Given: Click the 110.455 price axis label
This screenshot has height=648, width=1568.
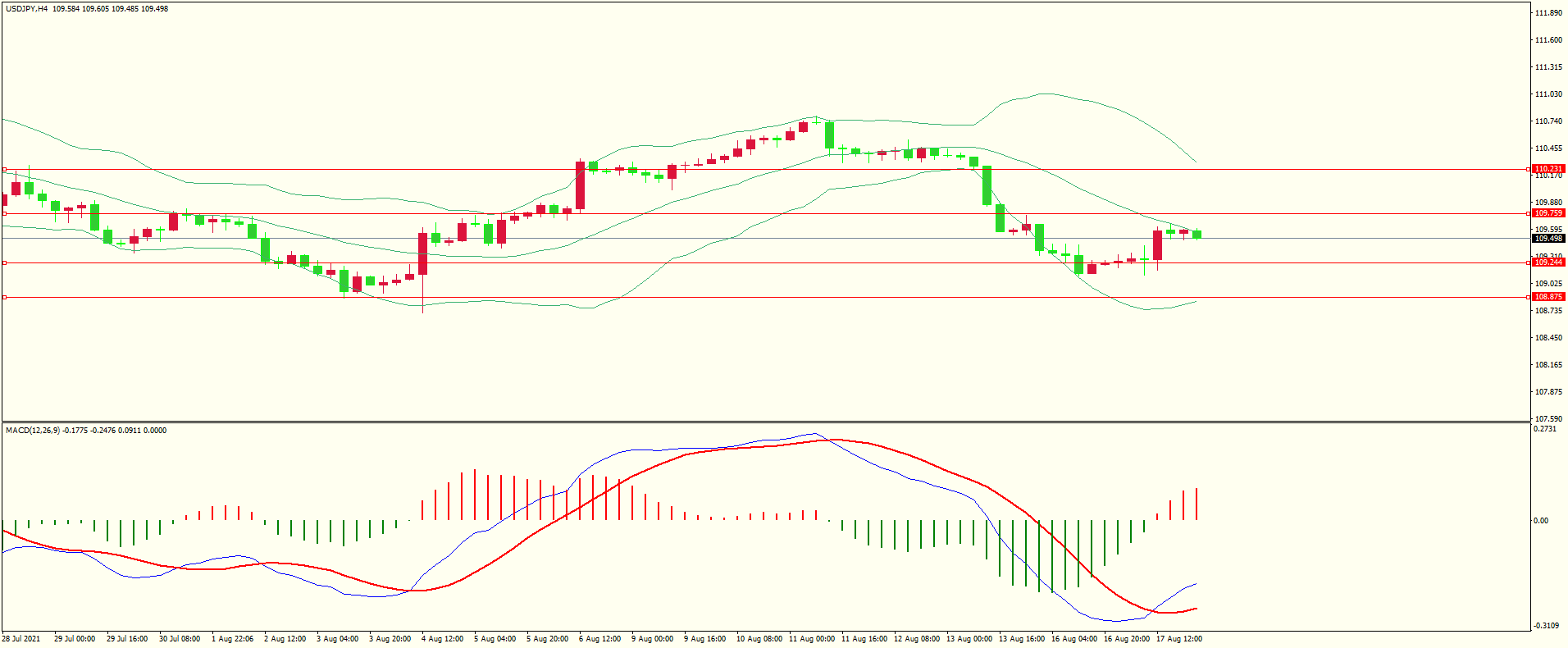Looking at the screenshot, I should click(x=1548, y=148).
